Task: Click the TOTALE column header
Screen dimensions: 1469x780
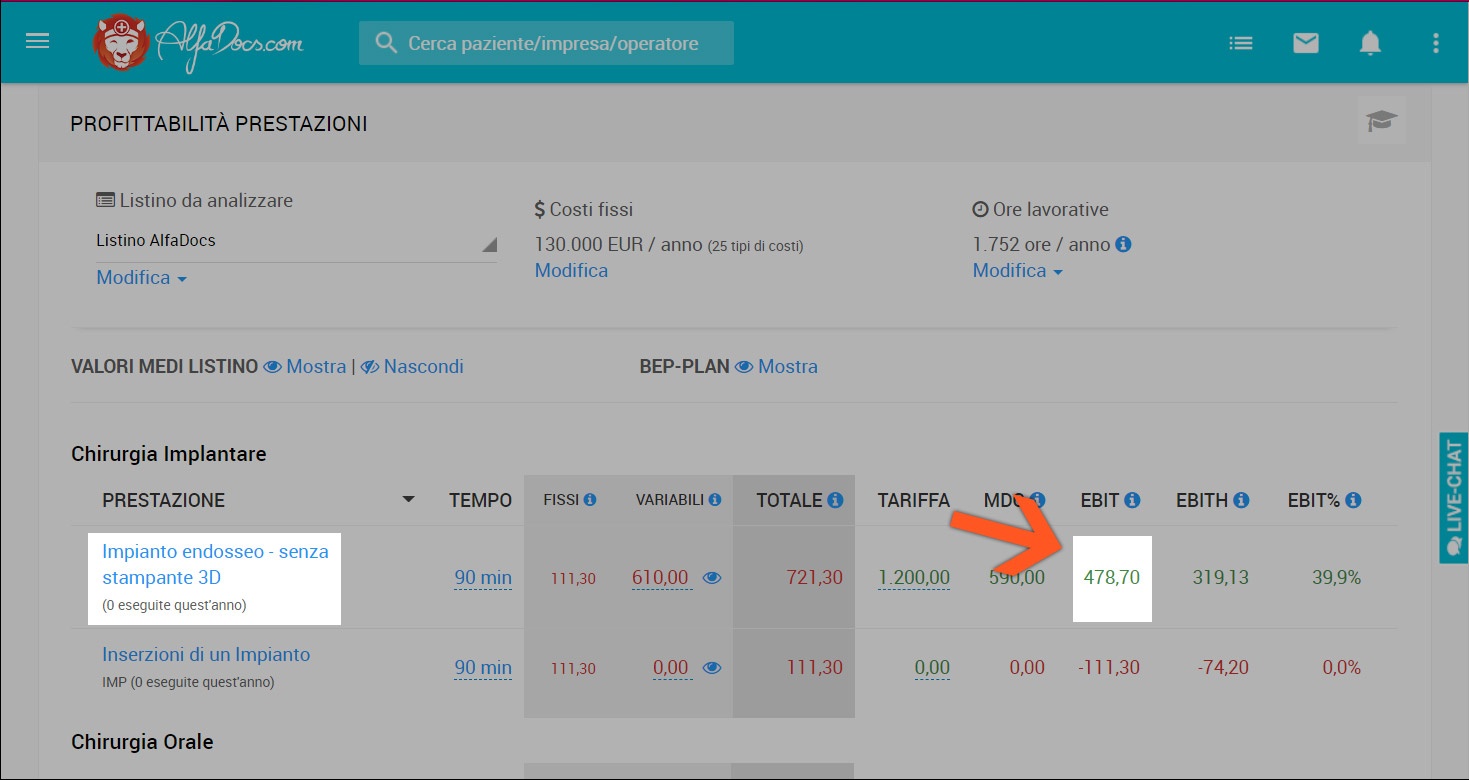Action: [x=789, y=500]
